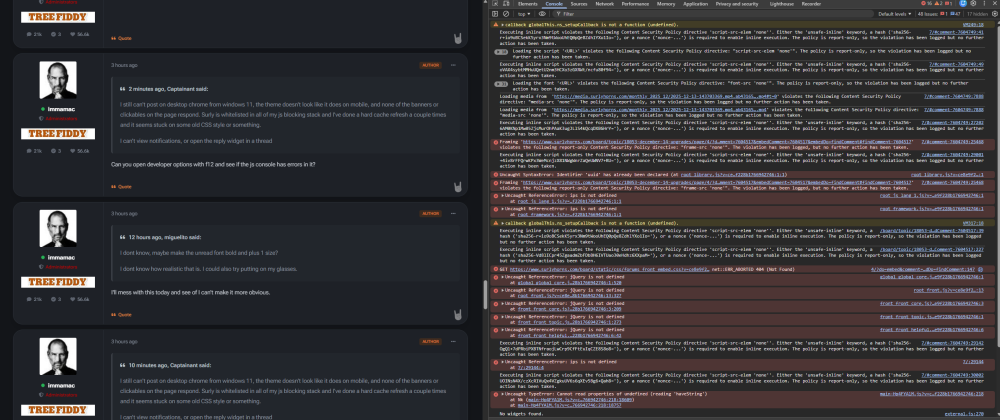
Task: Switch to the Network tab
Action: point(605,4)
